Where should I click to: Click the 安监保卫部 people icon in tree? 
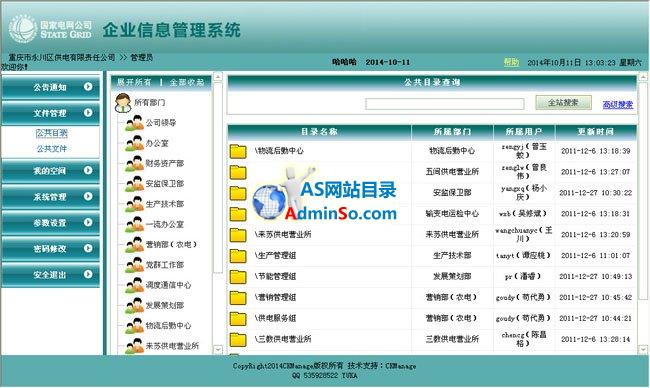(x=134, y=184)
